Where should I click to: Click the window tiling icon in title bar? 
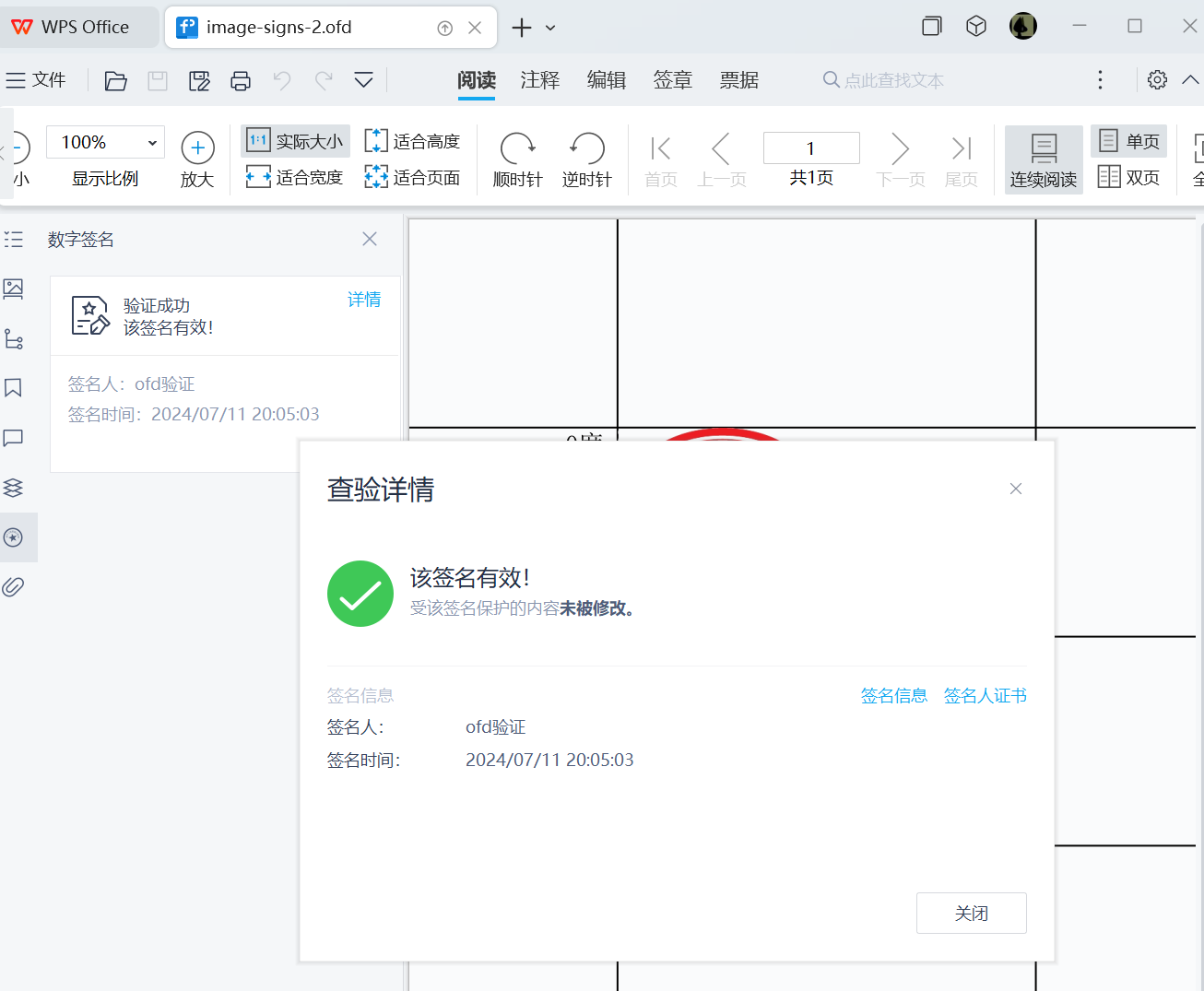tap(932, 27)
